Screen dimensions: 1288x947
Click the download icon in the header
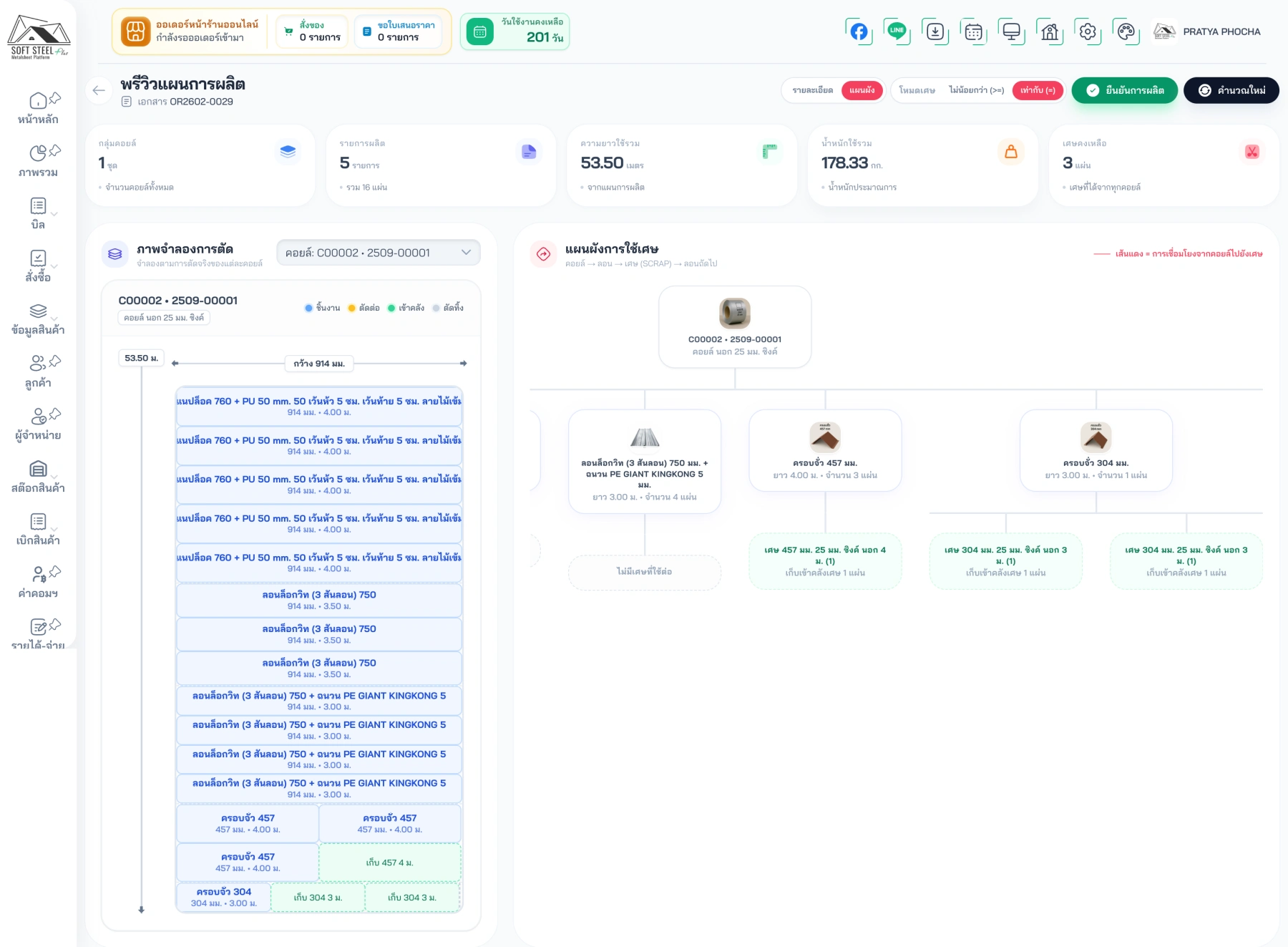[935, 31]
